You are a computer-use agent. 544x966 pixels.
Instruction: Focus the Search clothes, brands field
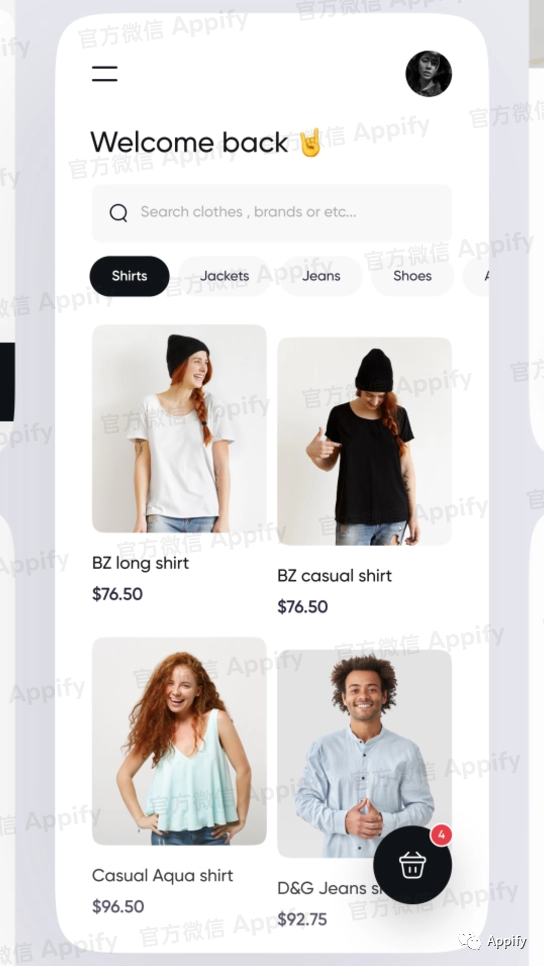click(x=272, y=213)
